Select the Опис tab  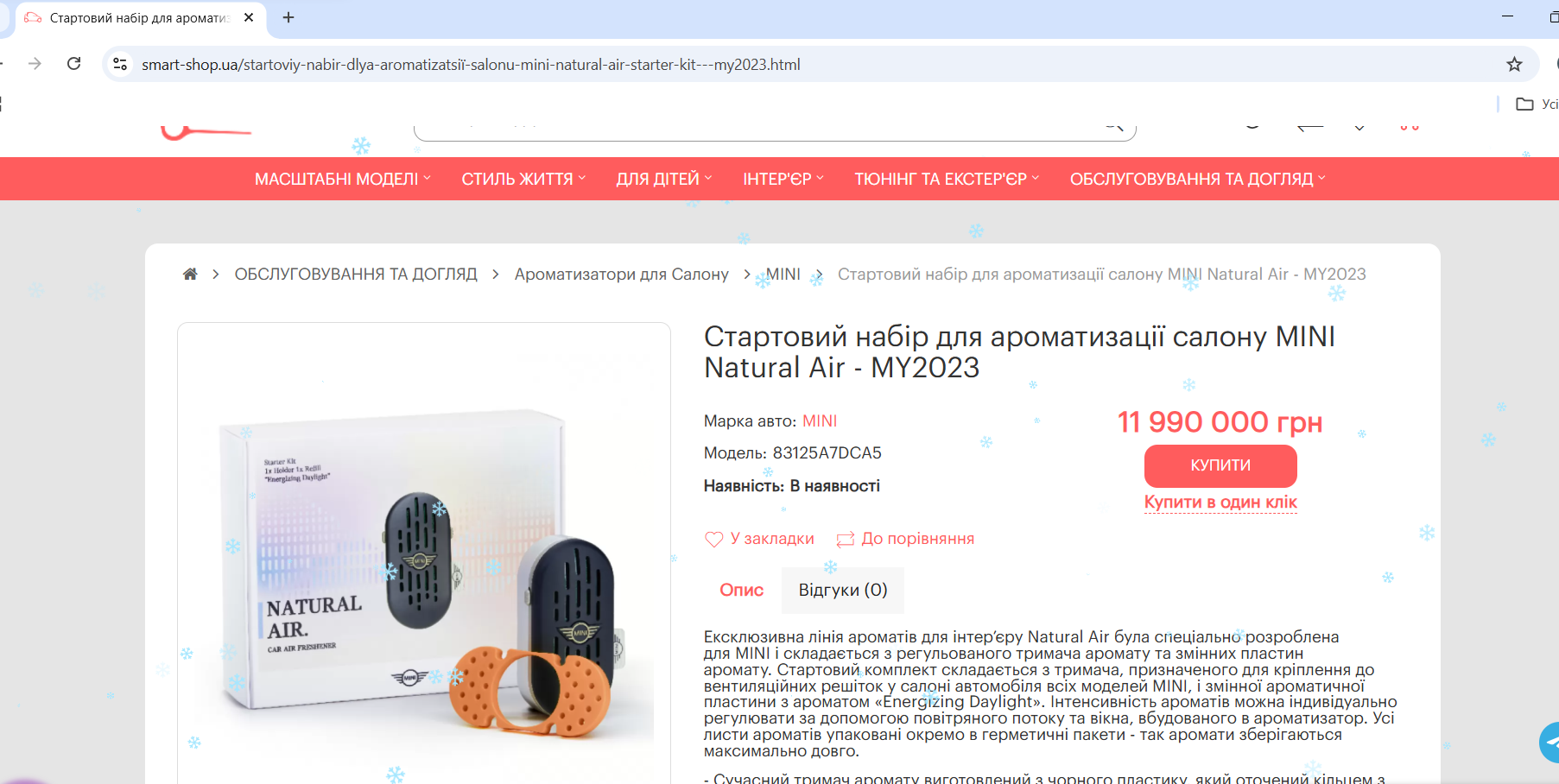(x=742, y=590)
